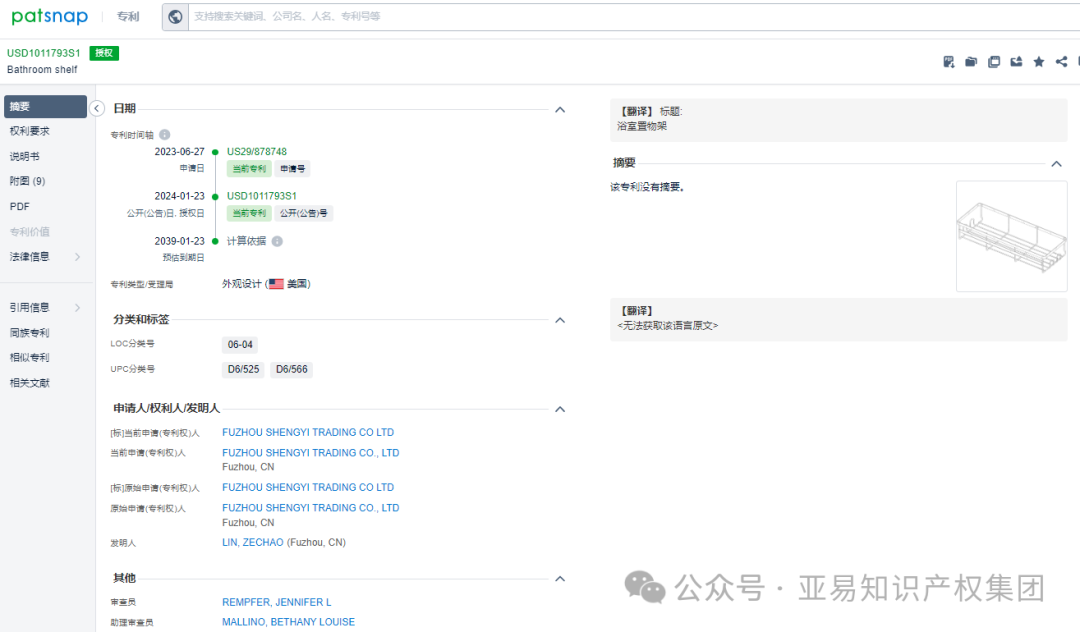Image resolution: width=1080 pixels, height=632 pixels.
Task: Open the 权利要求 section in the sidebar
Action: tap(30, 131)
